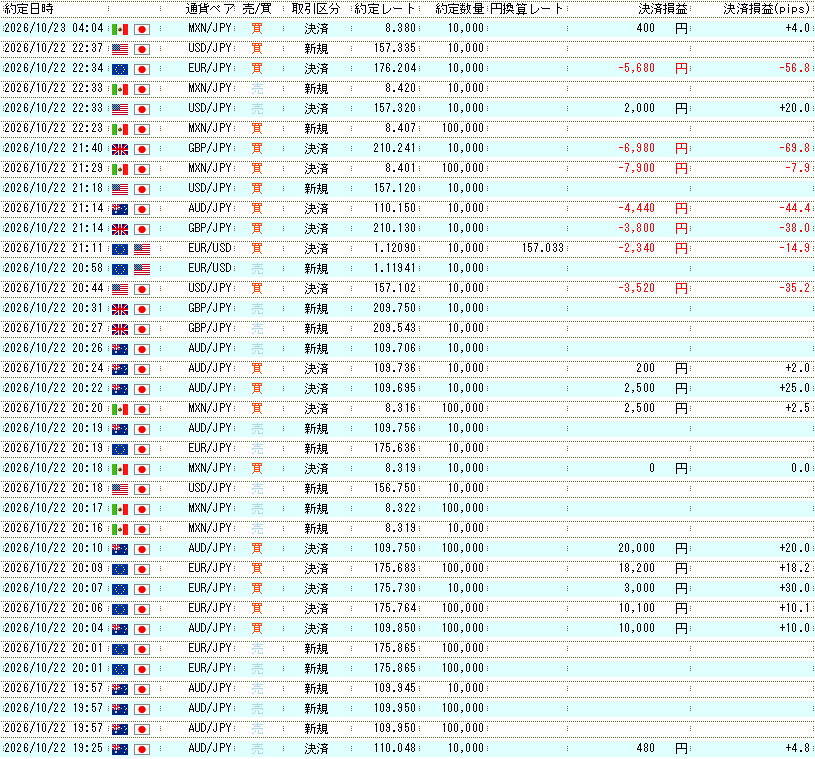
Task: Click the US flag in the 21:18 USD/JPY row
Action: point(120,189)
